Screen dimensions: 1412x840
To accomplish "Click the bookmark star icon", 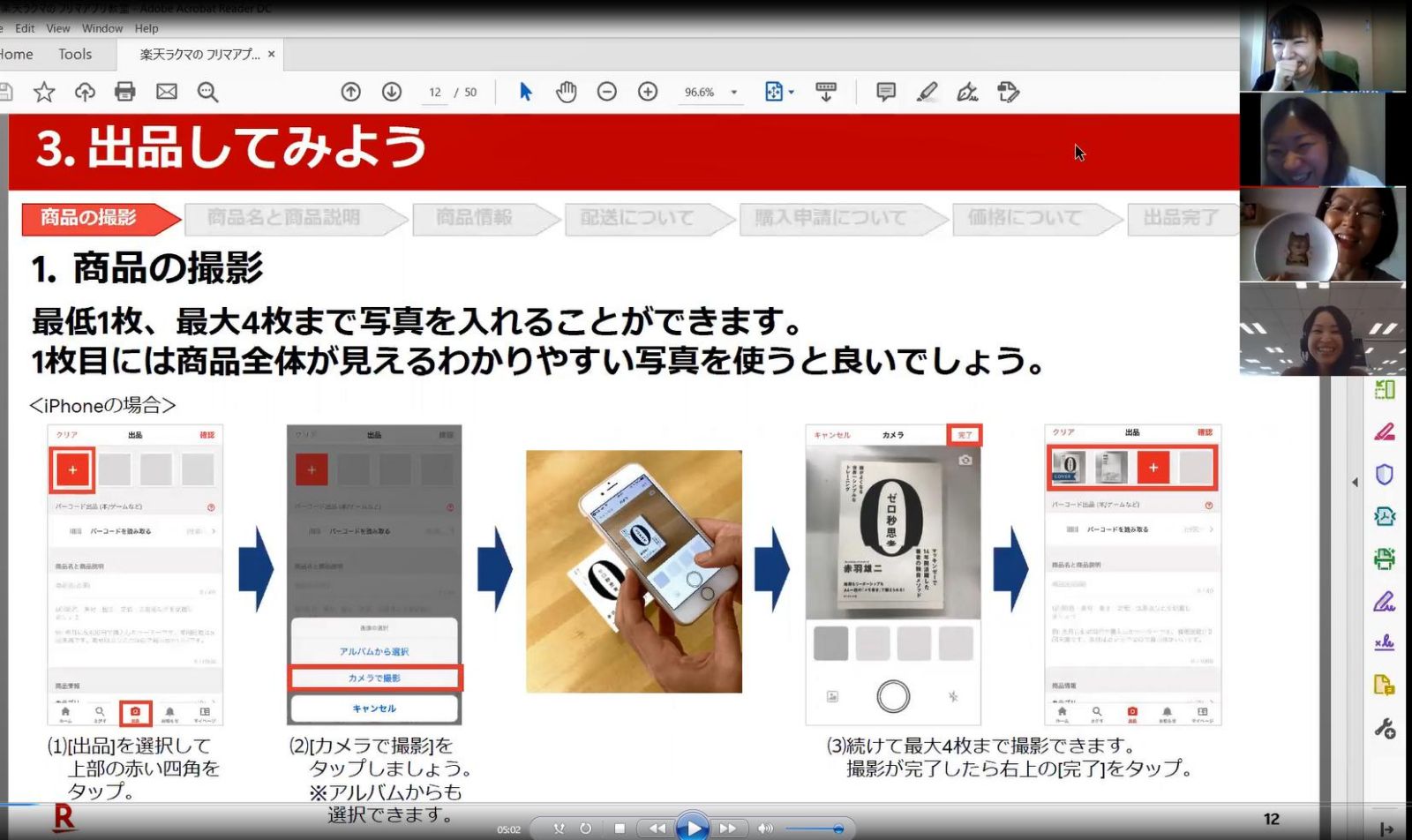I will 44,92.
